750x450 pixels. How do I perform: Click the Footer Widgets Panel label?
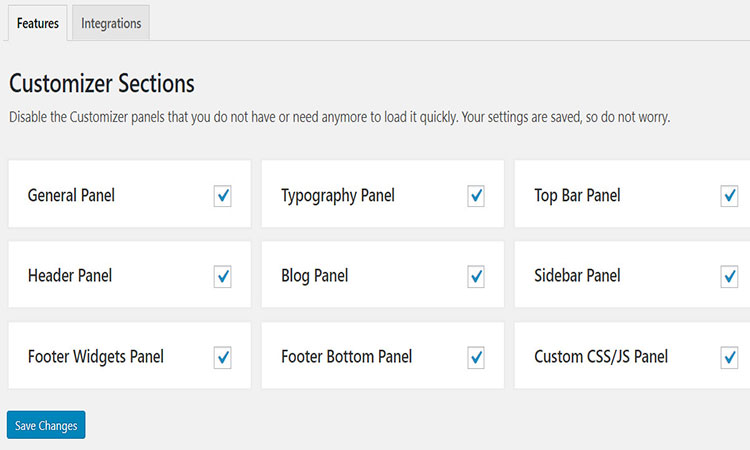click(95, 357)
